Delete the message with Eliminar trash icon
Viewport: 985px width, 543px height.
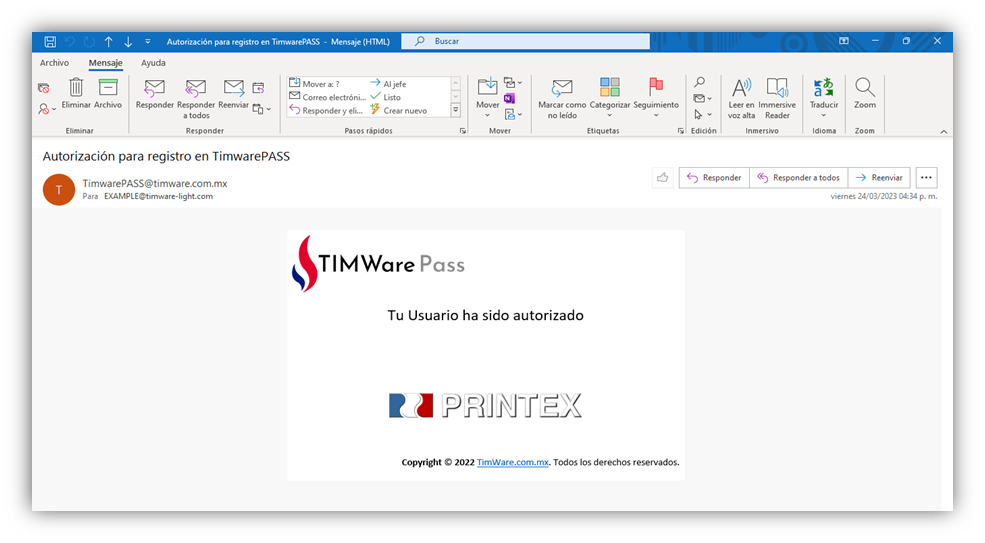point(76,94)
